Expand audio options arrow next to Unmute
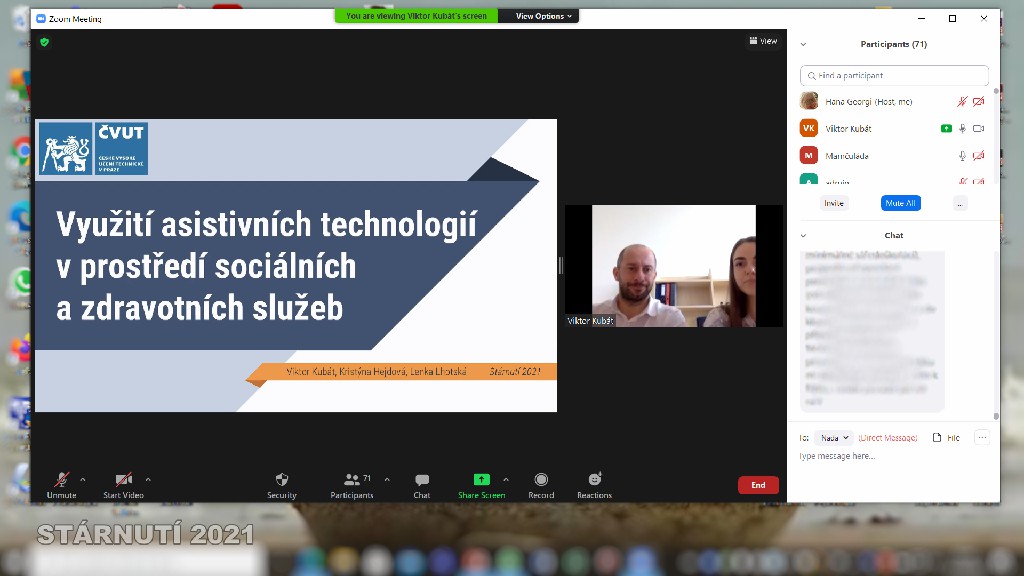 [83, 479]
